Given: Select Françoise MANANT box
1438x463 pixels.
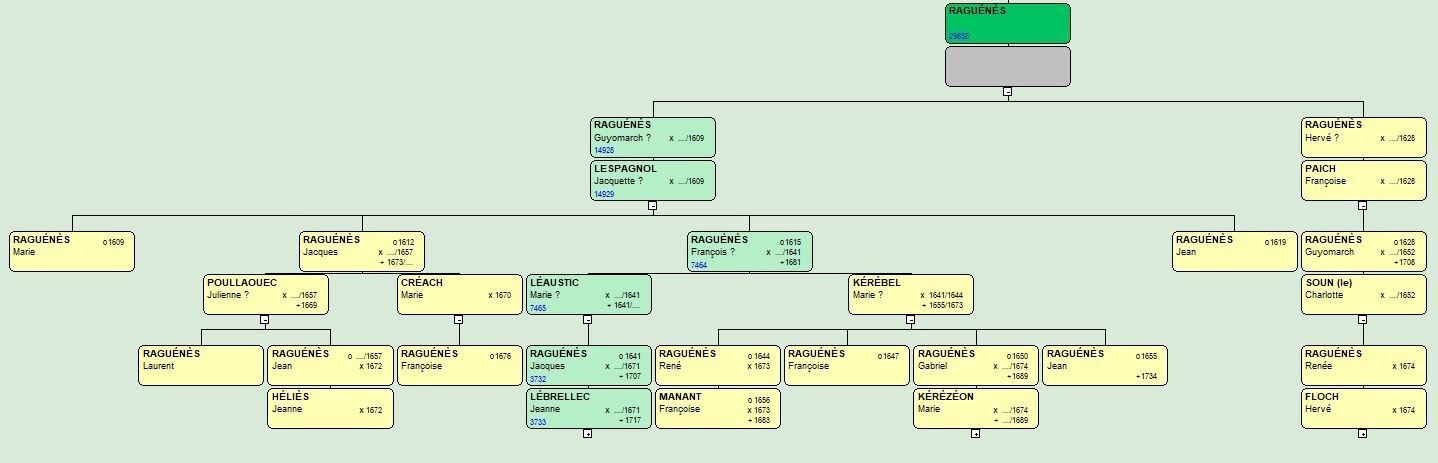Looking at the screenshot, I should [718, 408].
